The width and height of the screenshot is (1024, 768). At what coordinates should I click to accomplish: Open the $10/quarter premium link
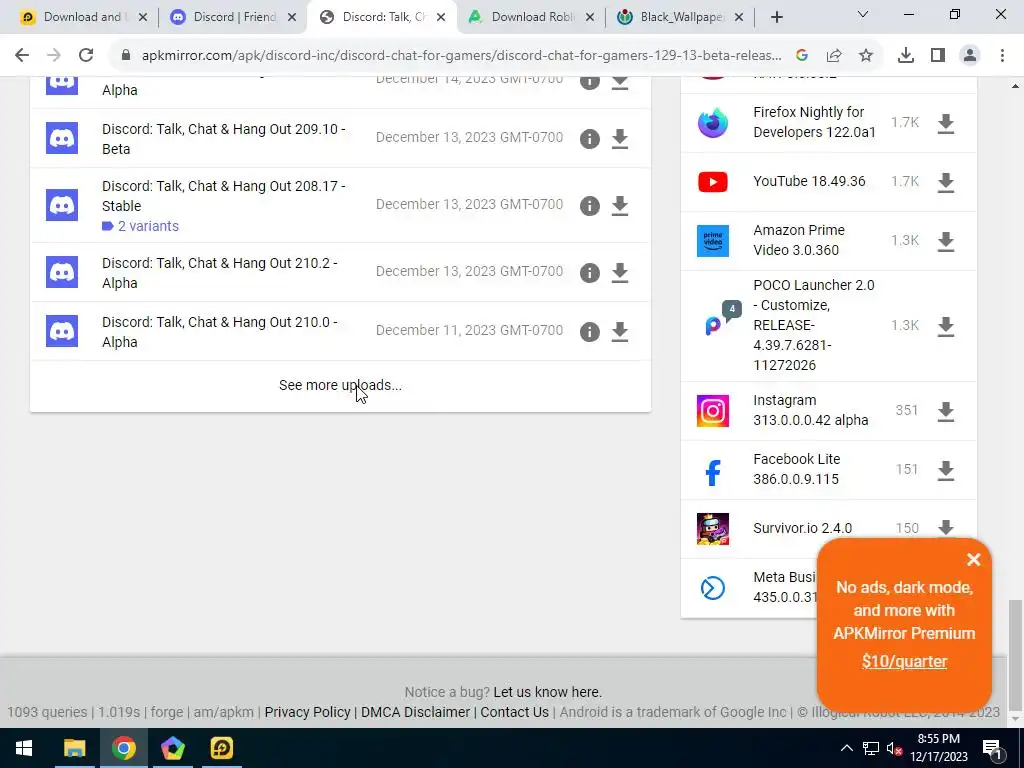(904, 662)
